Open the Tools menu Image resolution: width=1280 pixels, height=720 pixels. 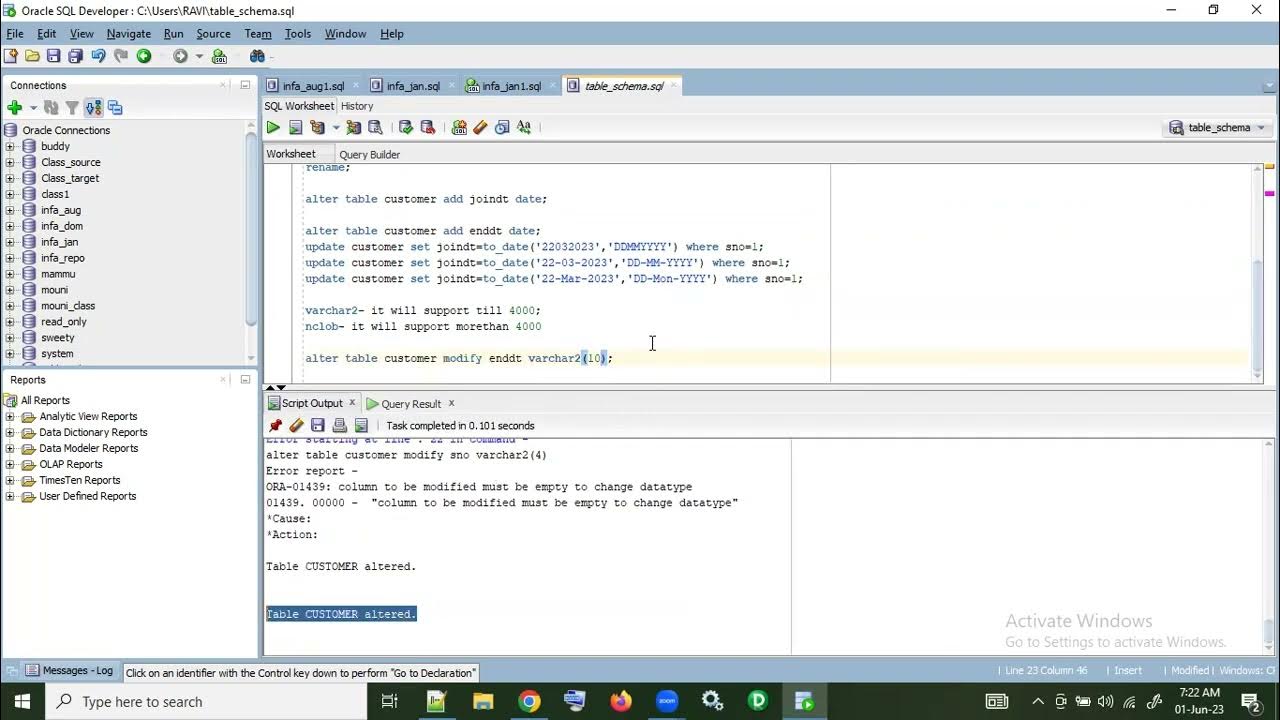298,34
